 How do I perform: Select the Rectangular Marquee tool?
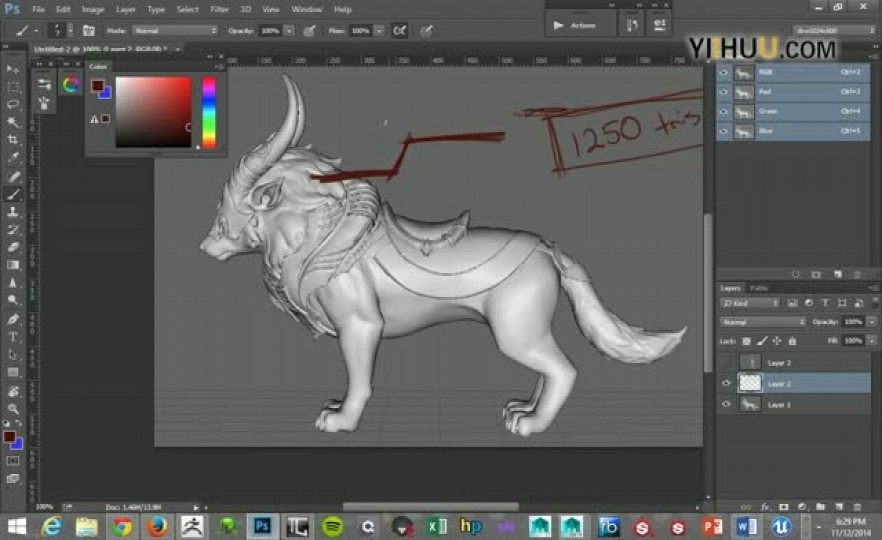coord(12,87)
